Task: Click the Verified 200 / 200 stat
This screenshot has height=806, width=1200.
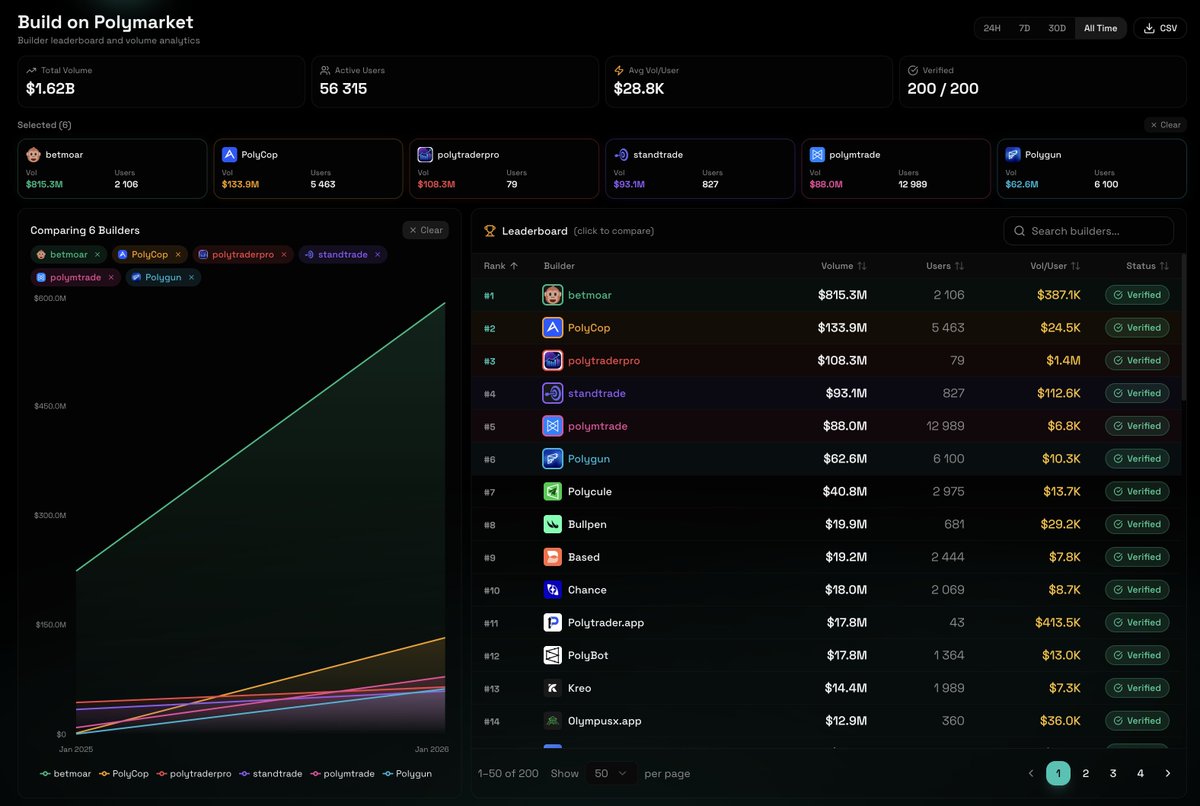Action: [1043, 82]
